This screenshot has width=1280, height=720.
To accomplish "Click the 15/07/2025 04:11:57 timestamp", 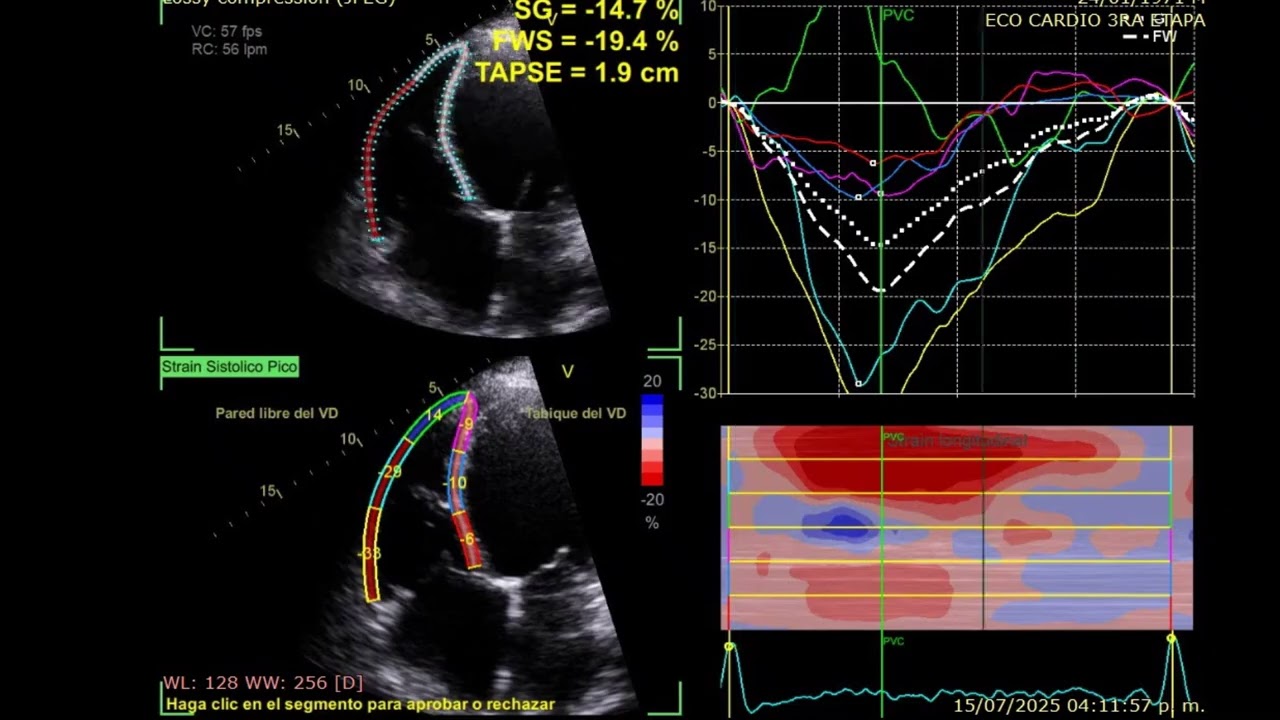I will (1079, 706).
